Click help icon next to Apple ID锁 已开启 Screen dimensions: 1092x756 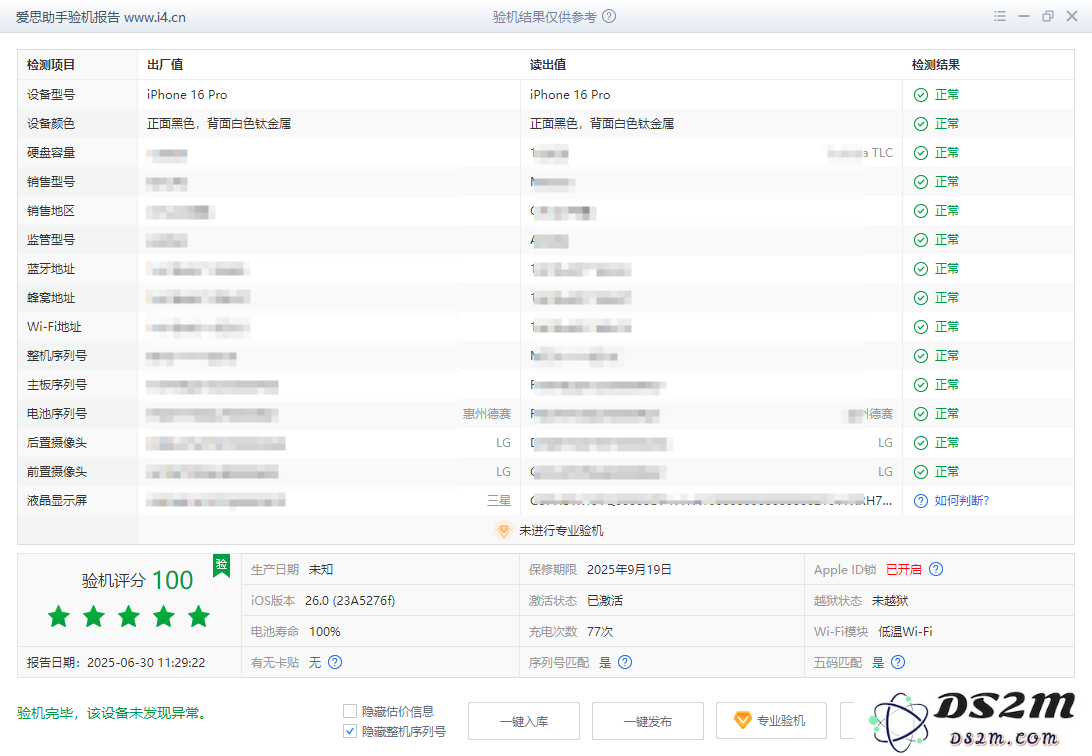tap(936, 569)
